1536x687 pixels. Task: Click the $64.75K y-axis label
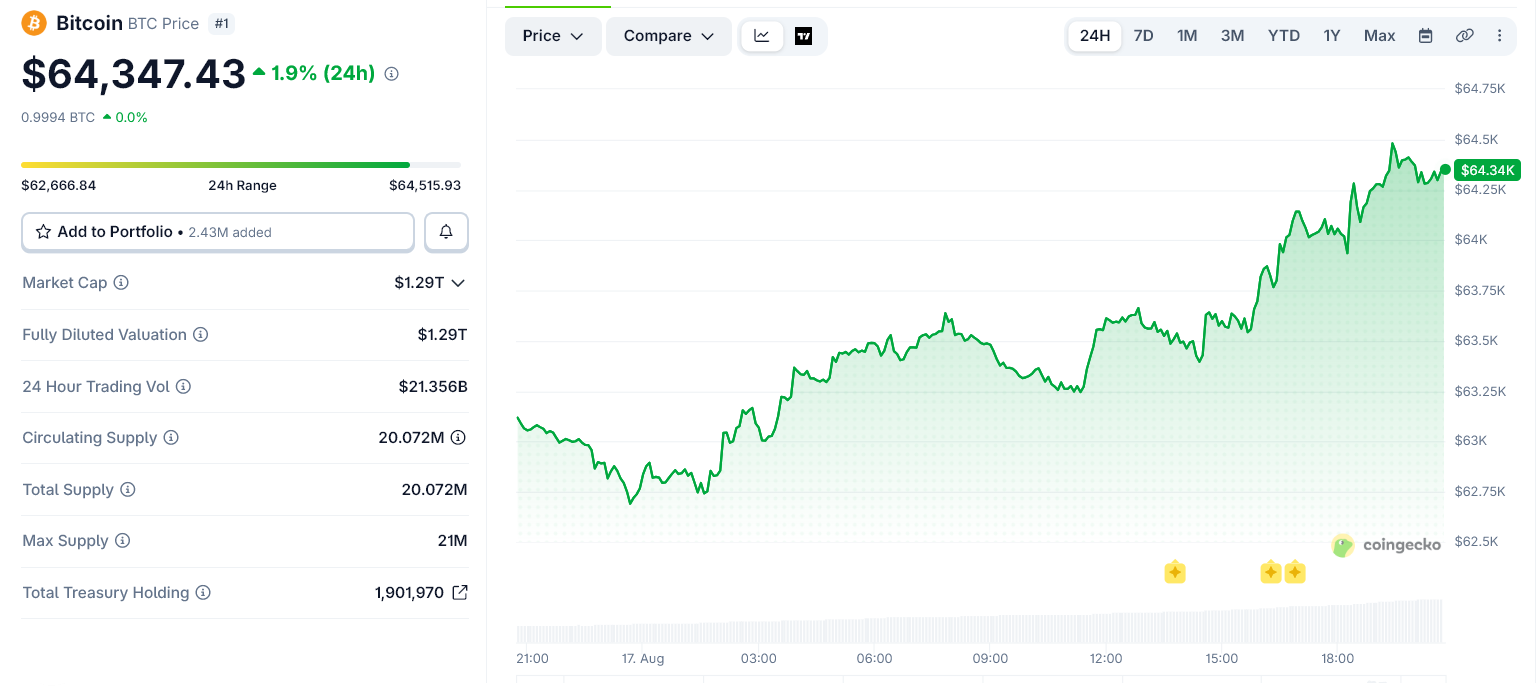tap(1479, 88)
